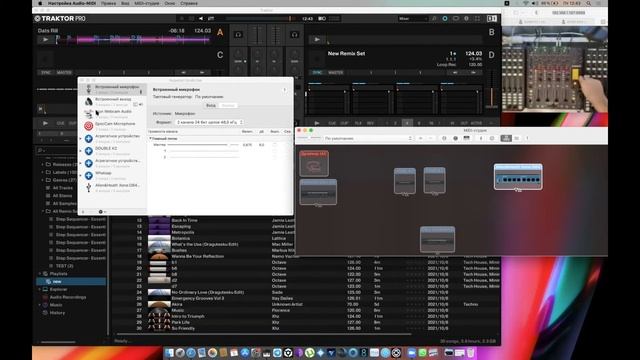Select the Whatsap aggregate device
This screenshot has height=360, width=640.
(113, 176)
